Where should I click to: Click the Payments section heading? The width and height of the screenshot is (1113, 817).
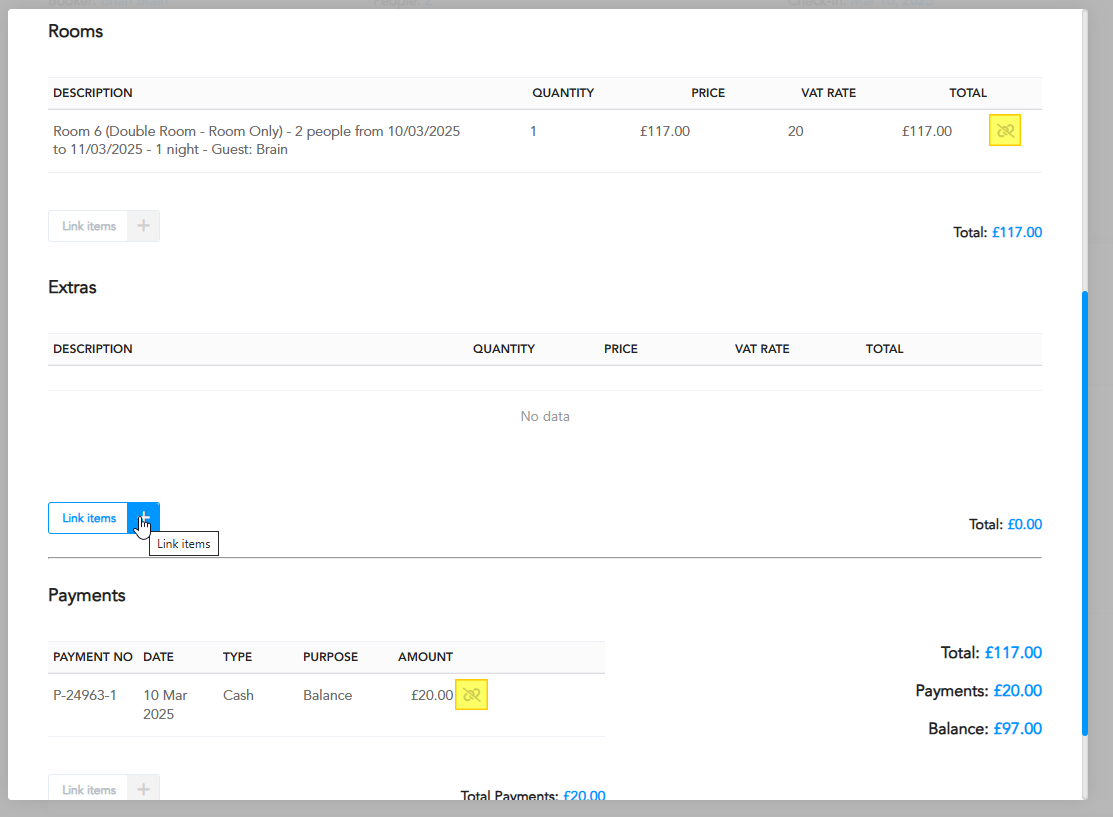point(87,596)
